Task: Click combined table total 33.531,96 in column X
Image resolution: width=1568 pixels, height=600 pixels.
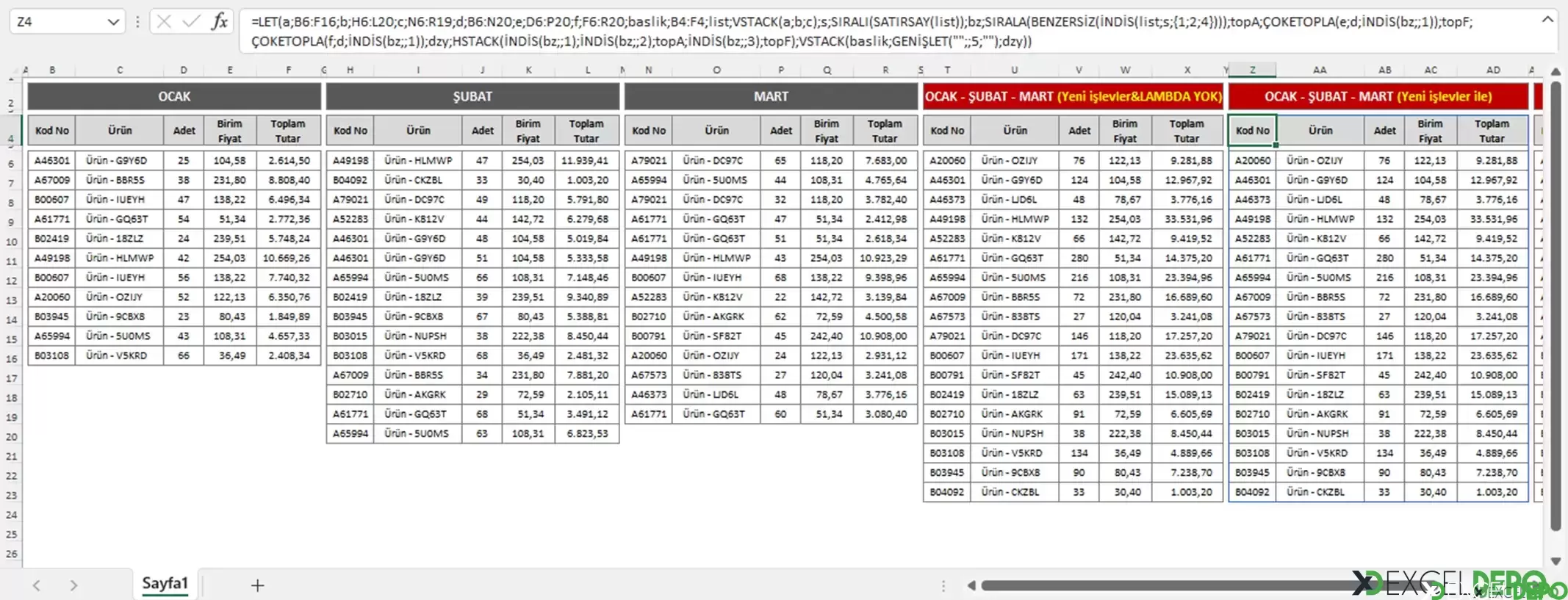Action: point(1187,219)
